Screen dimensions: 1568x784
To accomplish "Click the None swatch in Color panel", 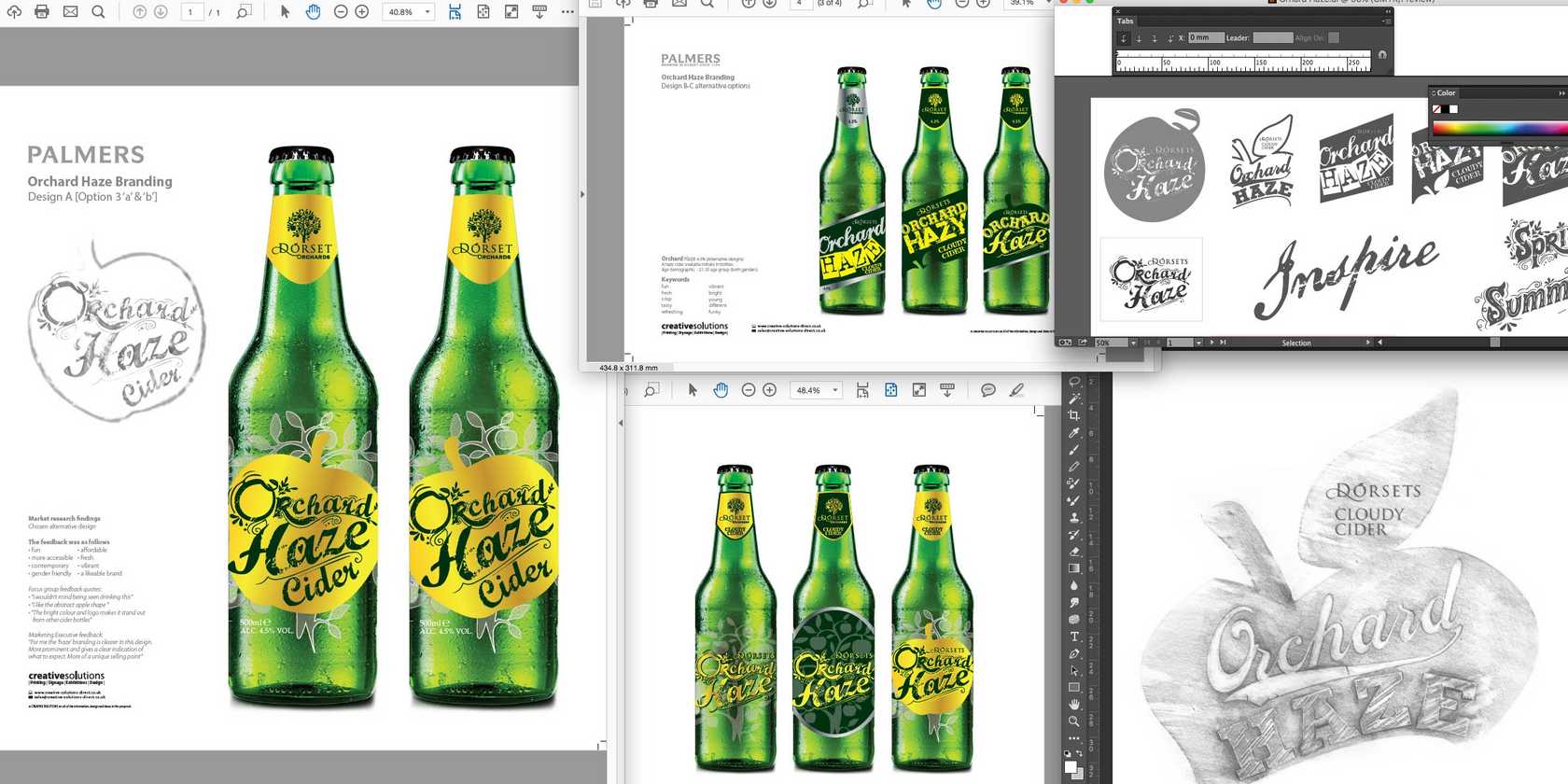I will (x=1437, y=109).
